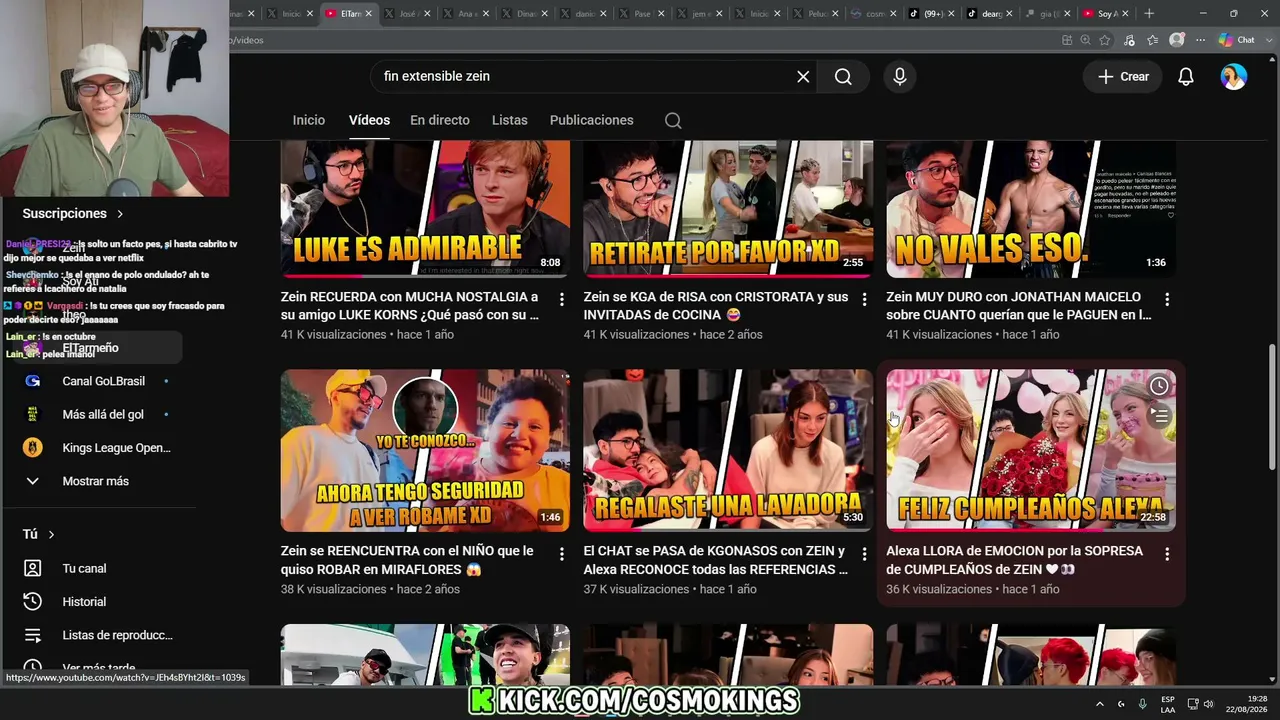This screenshot has width=1280, height=720.
Task: Add Alexa birthday video to the queue
Action: [1159, 415]
